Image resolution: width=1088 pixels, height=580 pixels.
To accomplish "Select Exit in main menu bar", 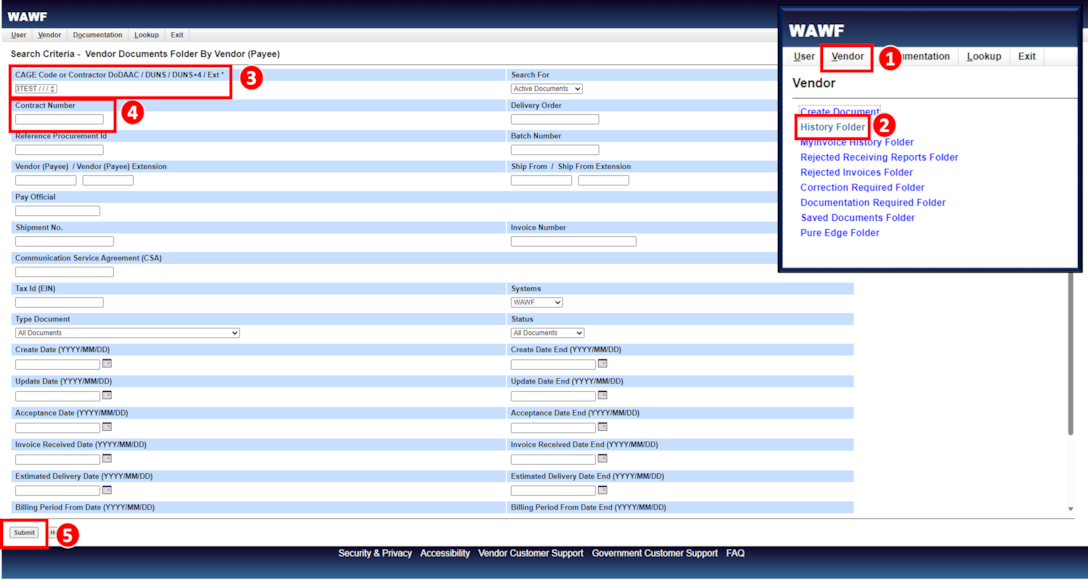I will click(x=177, y=35).
